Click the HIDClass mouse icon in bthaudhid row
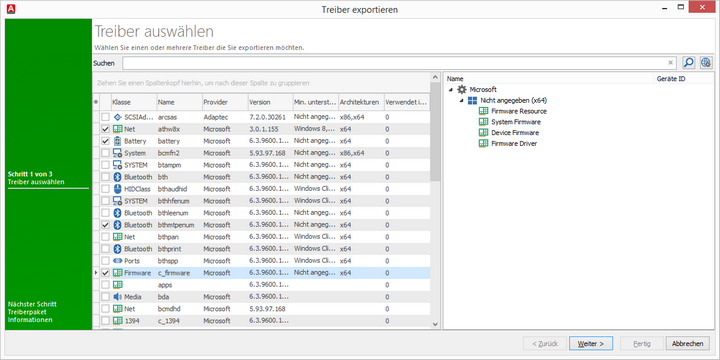This screenshot has width=720, height=360. coord(118,189)
